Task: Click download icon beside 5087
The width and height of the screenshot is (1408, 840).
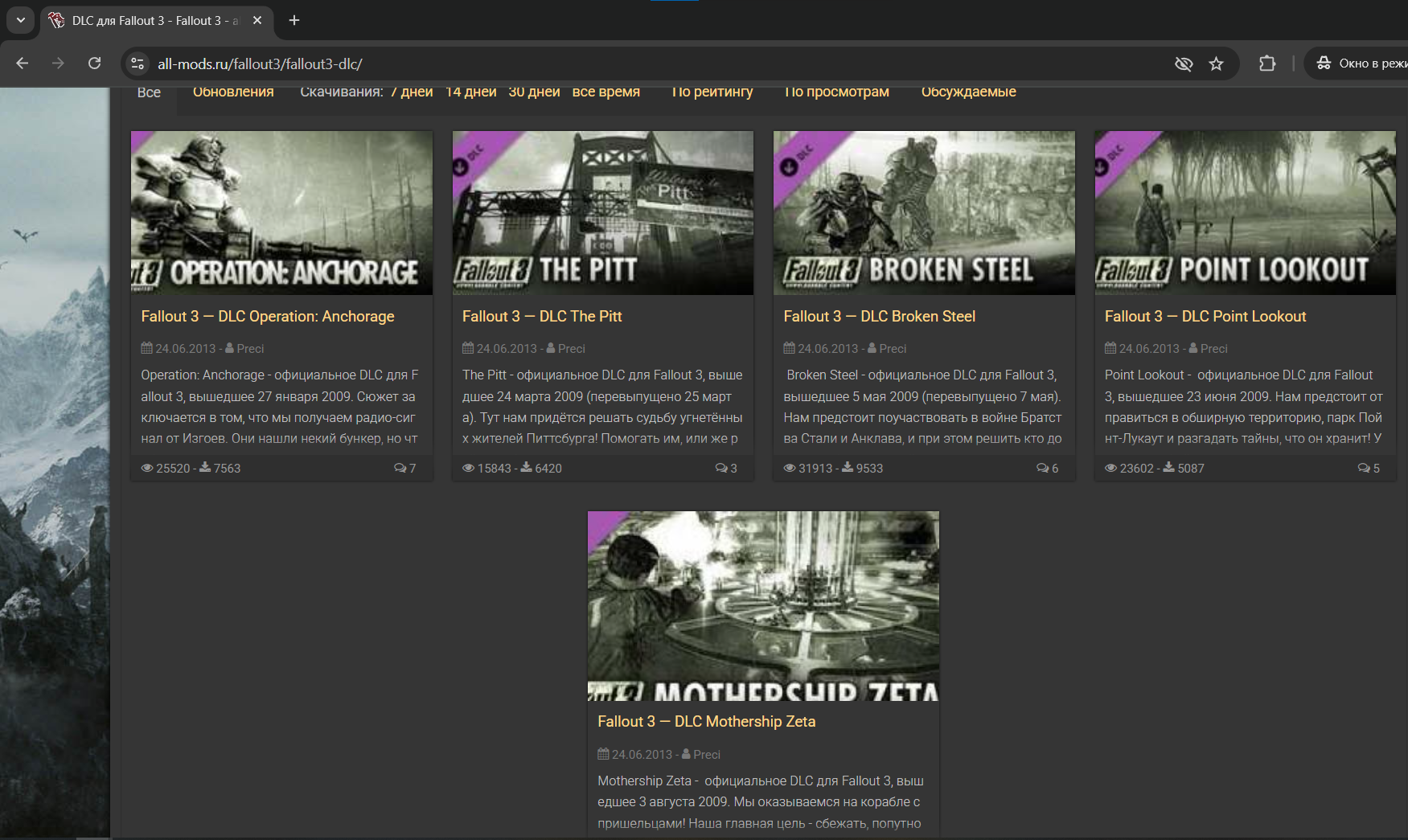Action: 1168,467
